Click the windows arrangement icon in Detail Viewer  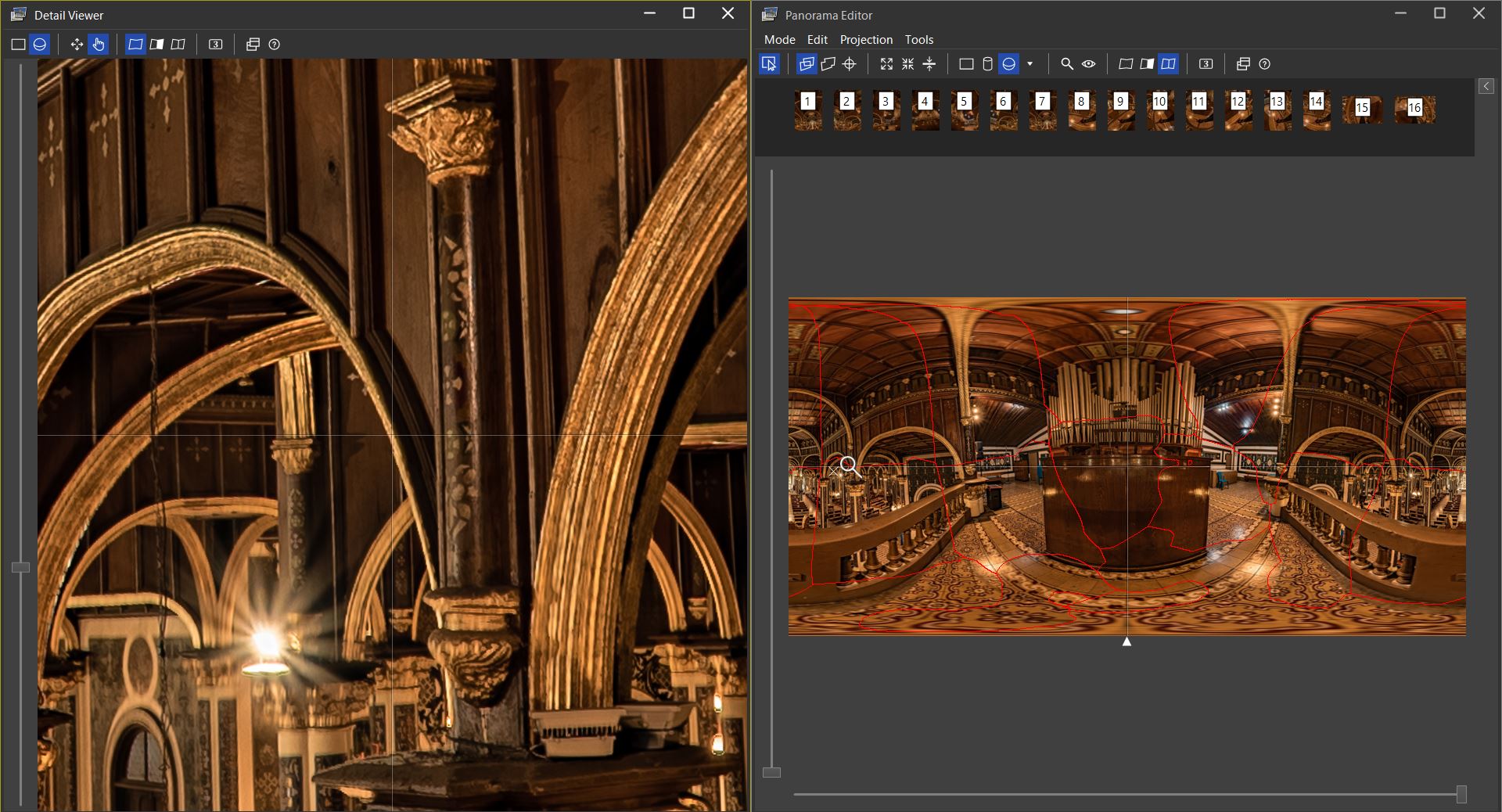(x=253, y=45)
